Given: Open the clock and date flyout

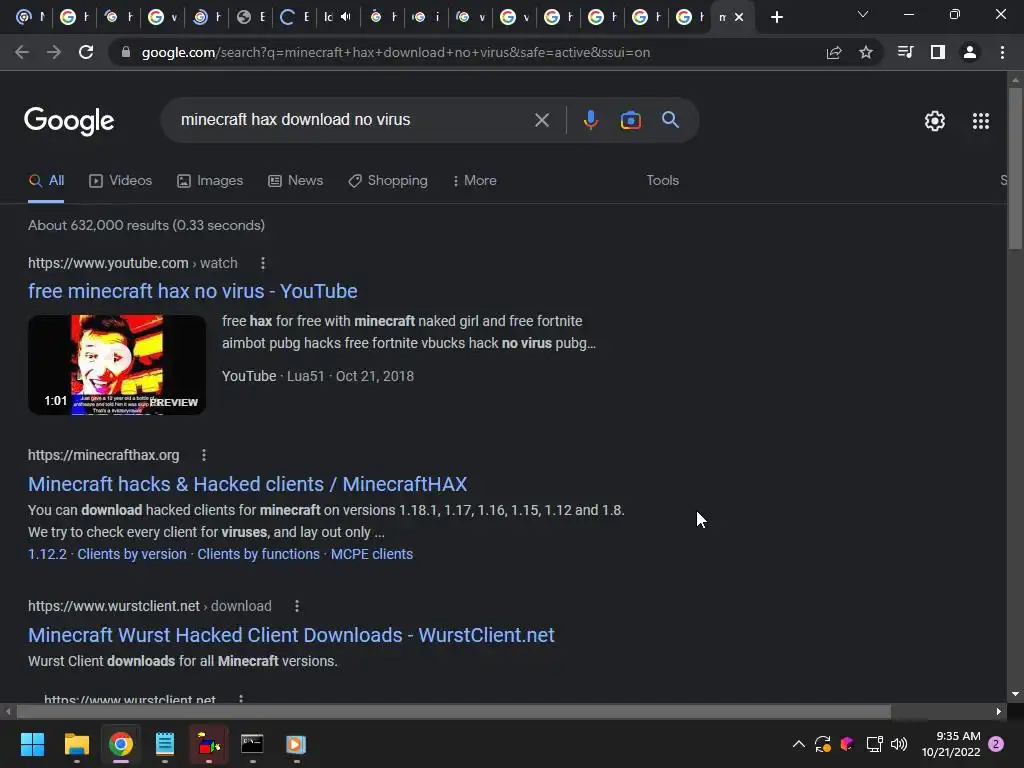Looking at the screenshot, I should [951, 744].
